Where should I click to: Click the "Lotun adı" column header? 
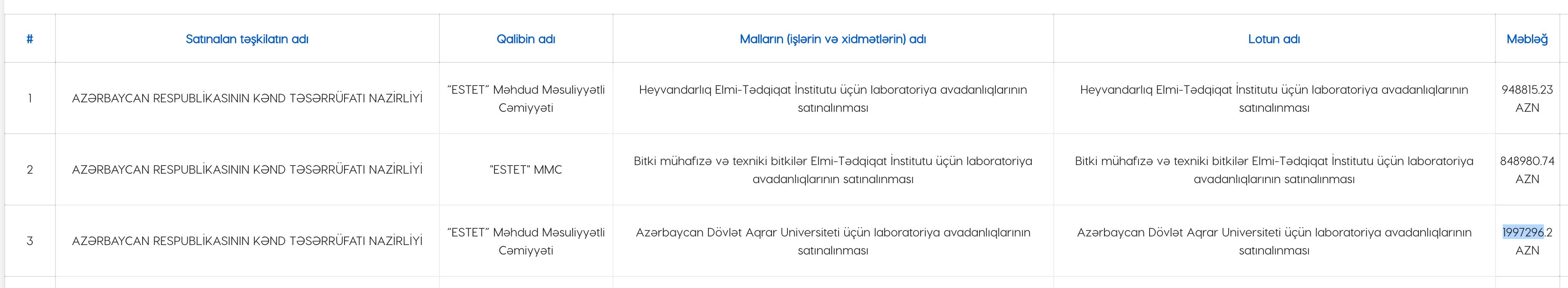[1274, 39]
